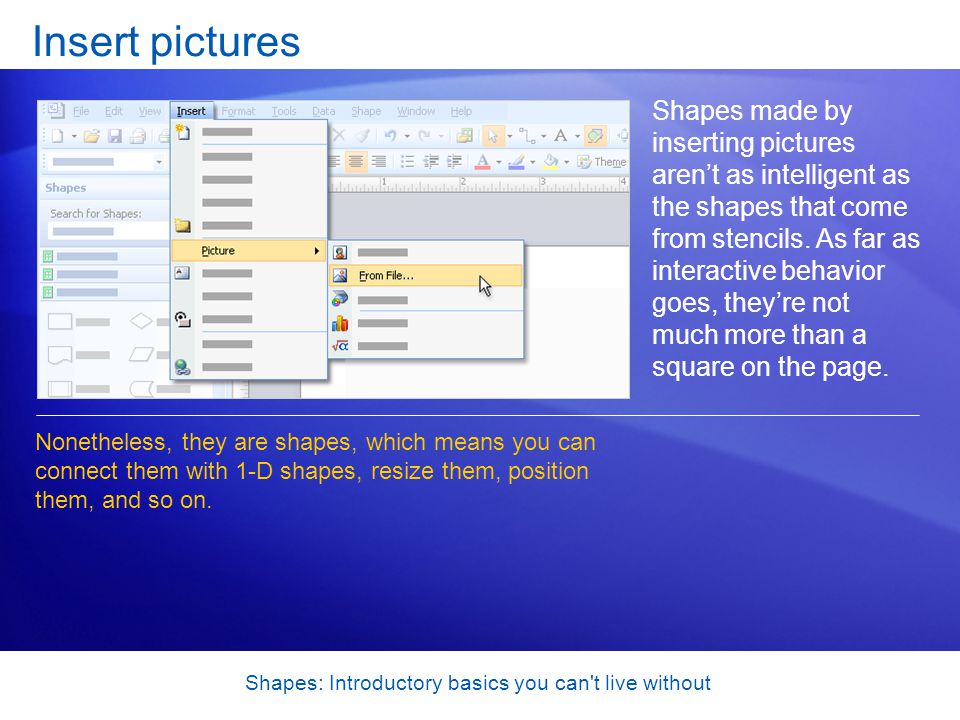Image resolution: width=960 pixels, height=720 pixels.
Task: Click the Undo arrow icon
Action: [390, 135]
